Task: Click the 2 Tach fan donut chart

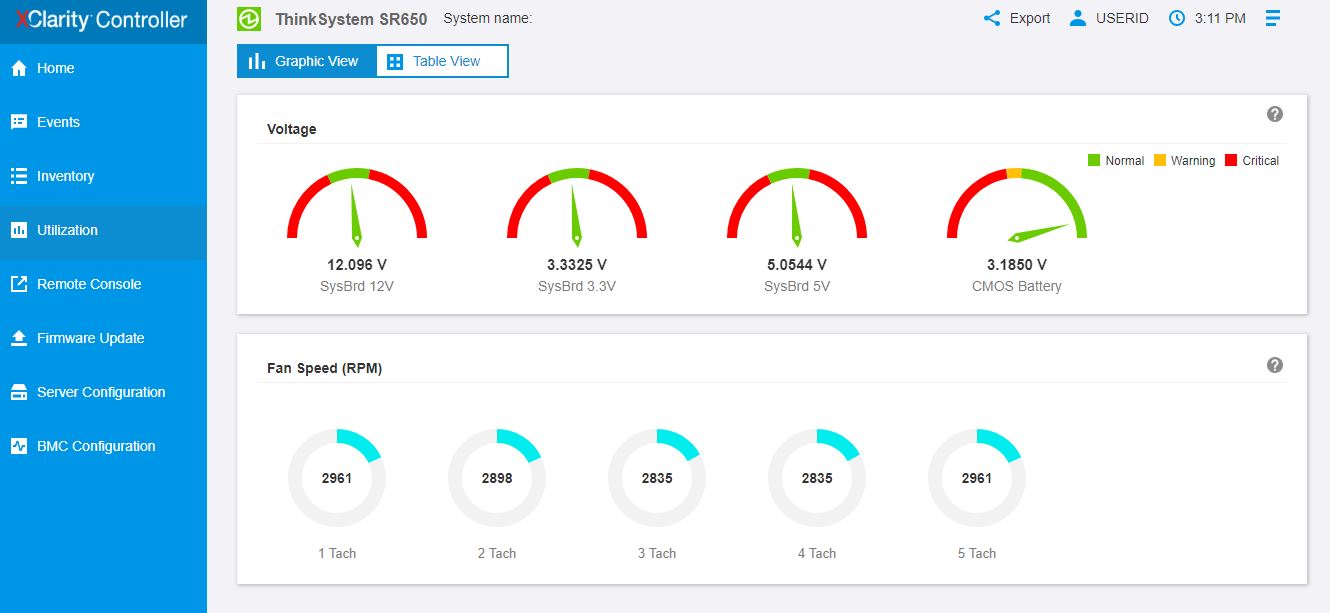Action: [497, 478]
